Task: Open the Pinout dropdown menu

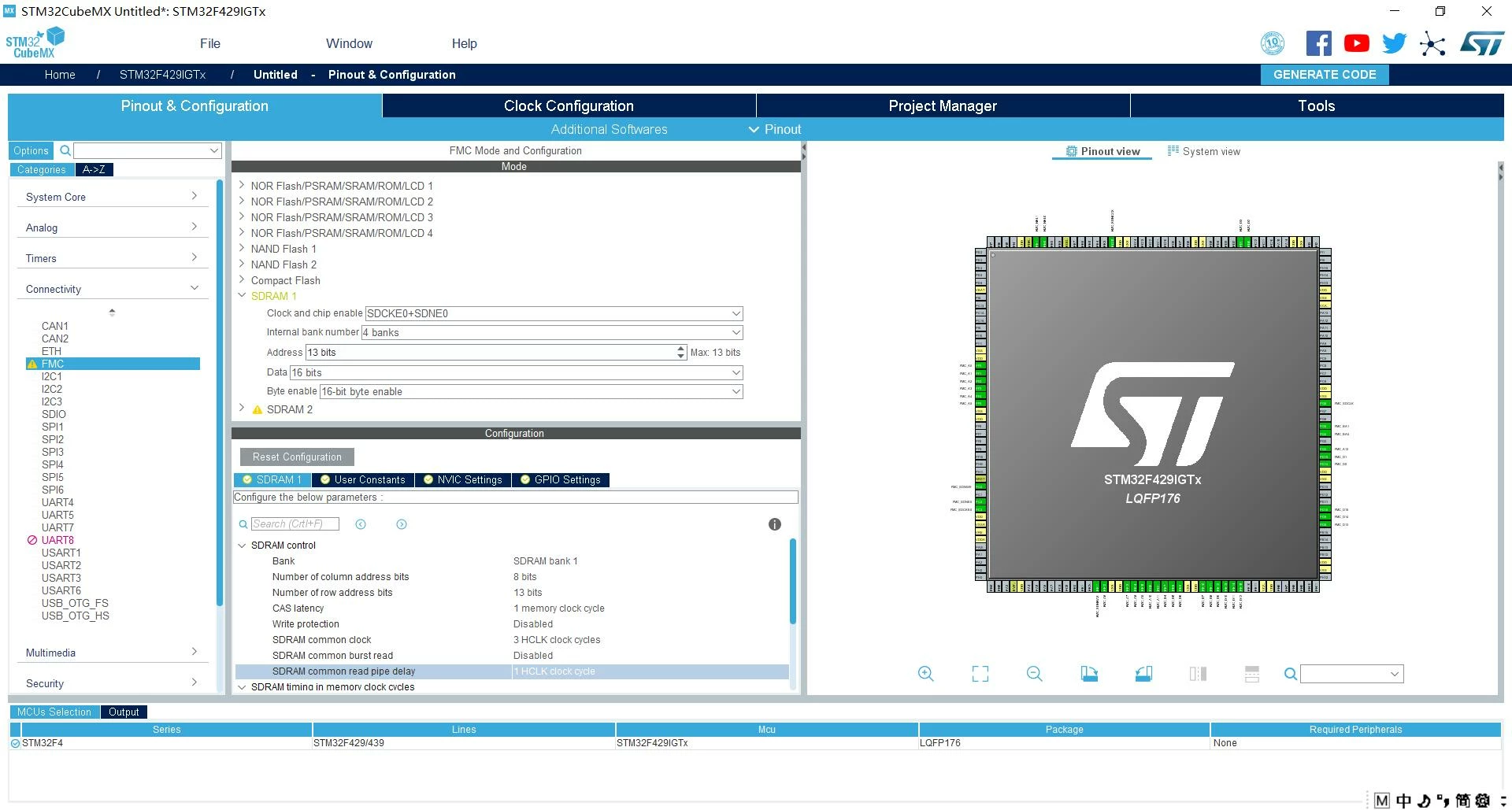Action: tap(775, 129)
